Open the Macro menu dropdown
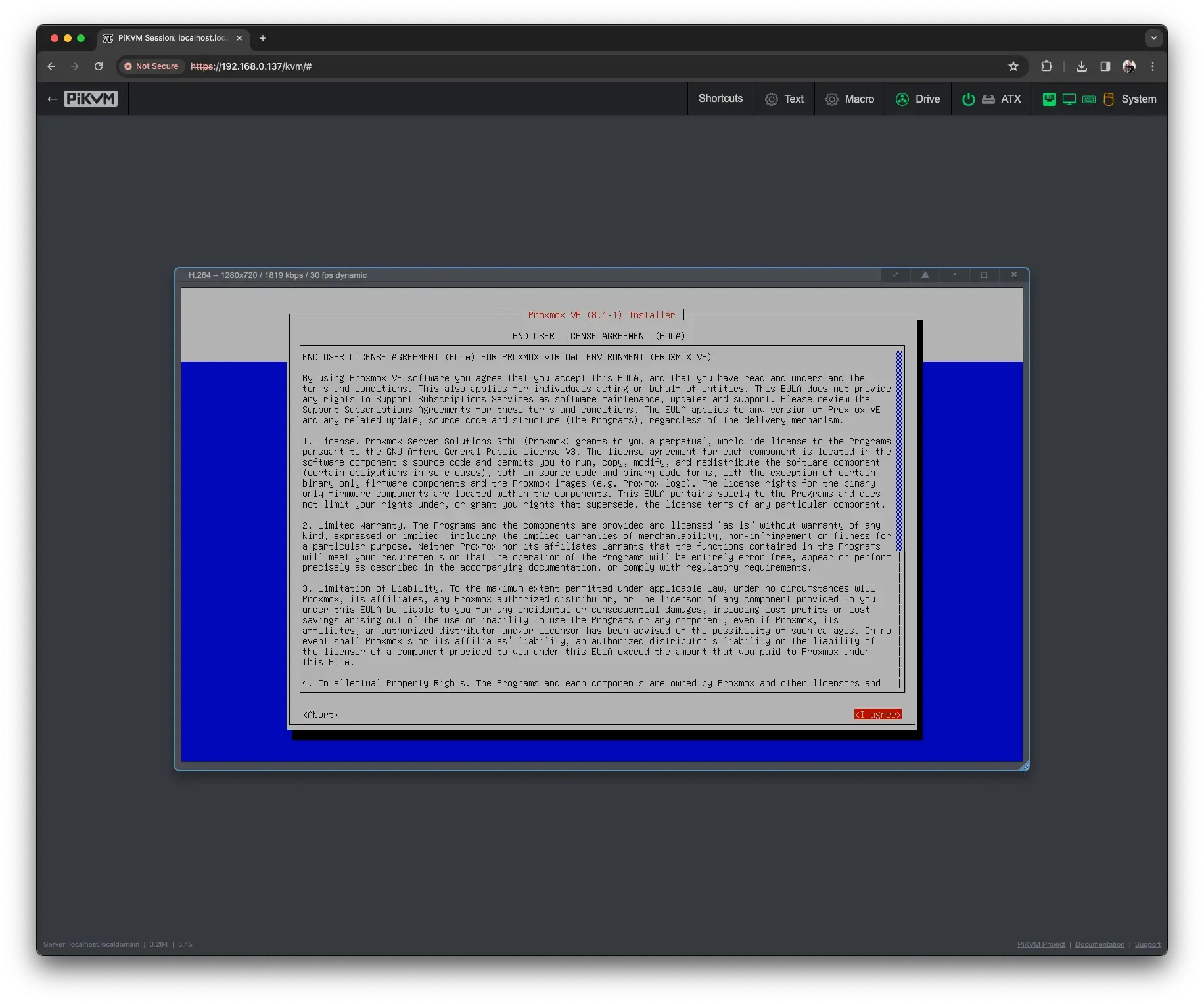The width and height of the screenshot is (1204, 1004). (x=850, y=99)
